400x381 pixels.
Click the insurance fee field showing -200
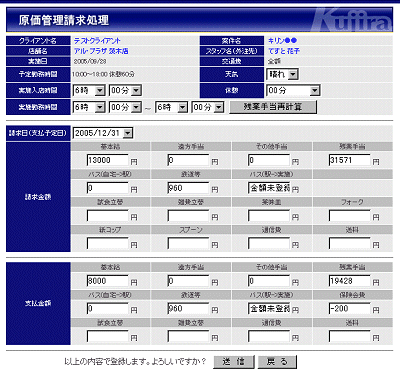click(349, 309)
